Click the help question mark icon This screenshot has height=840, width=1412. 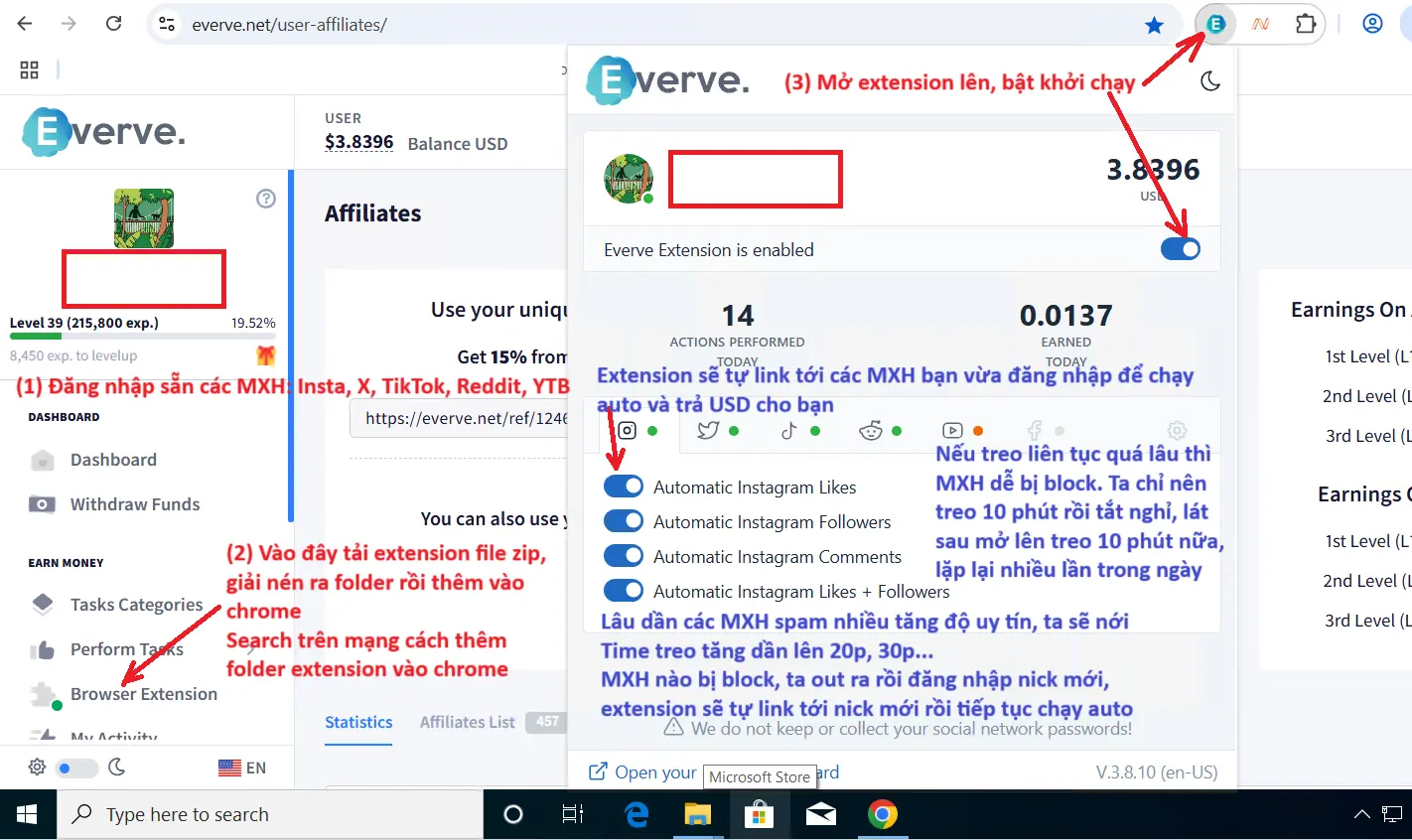coord(265,199)
